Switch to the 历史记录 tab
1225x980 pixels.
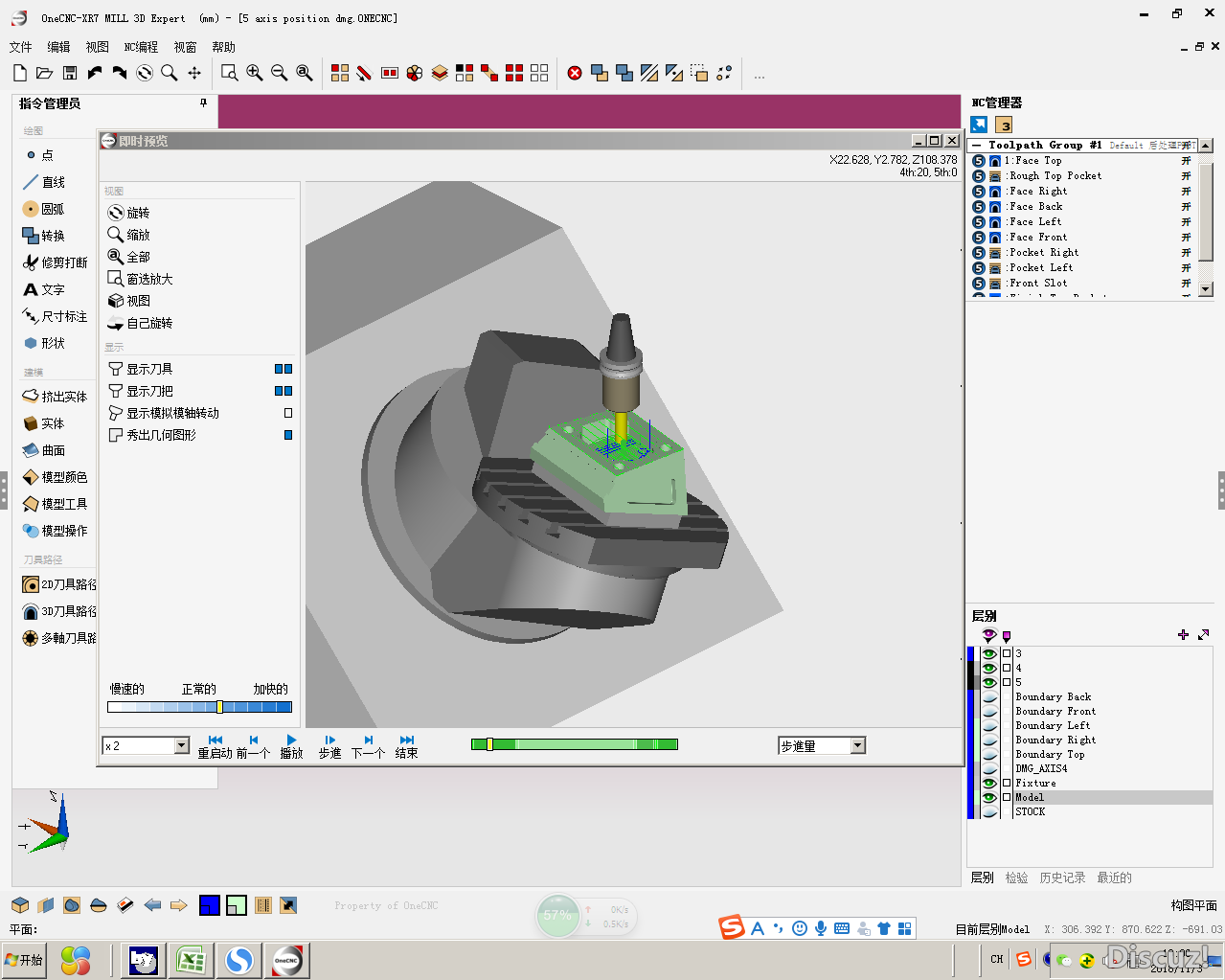point(1062,877)
